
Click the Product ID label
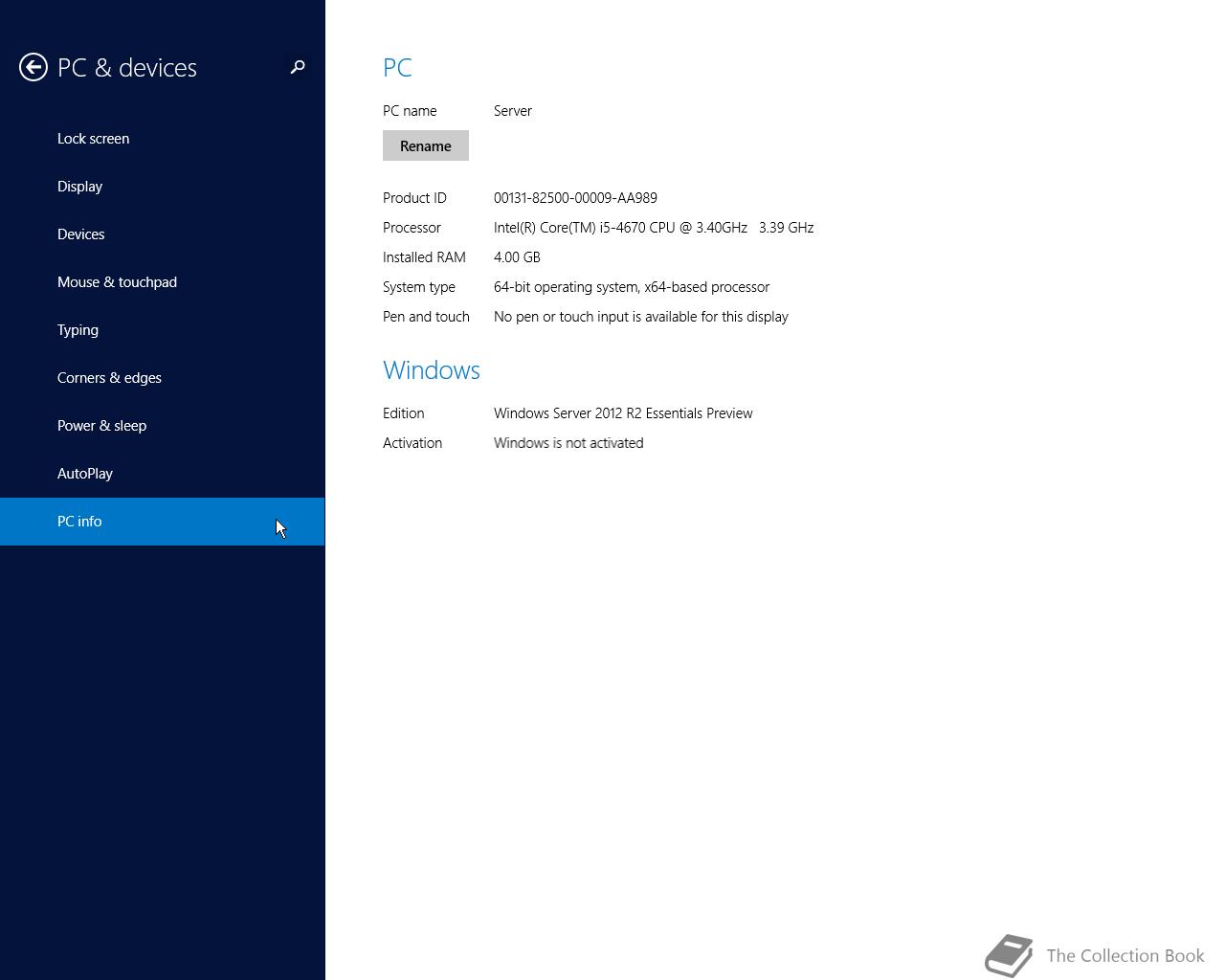[414, 198]
